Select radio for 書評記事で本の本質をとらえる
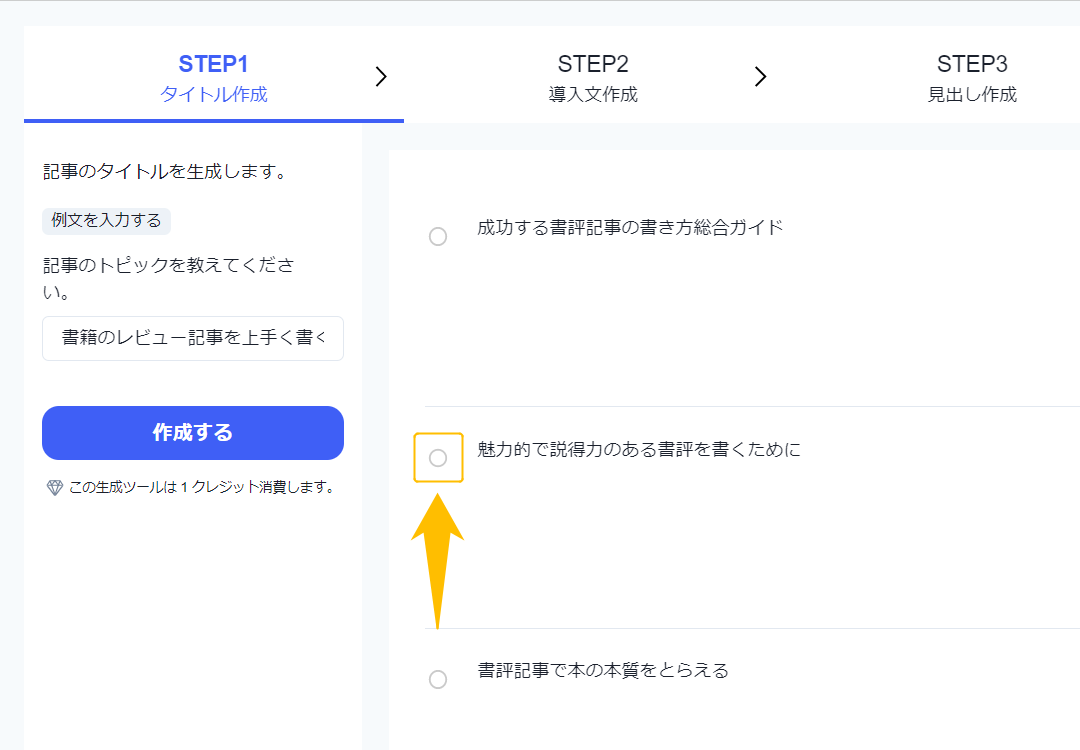 (x=438, y=680)
